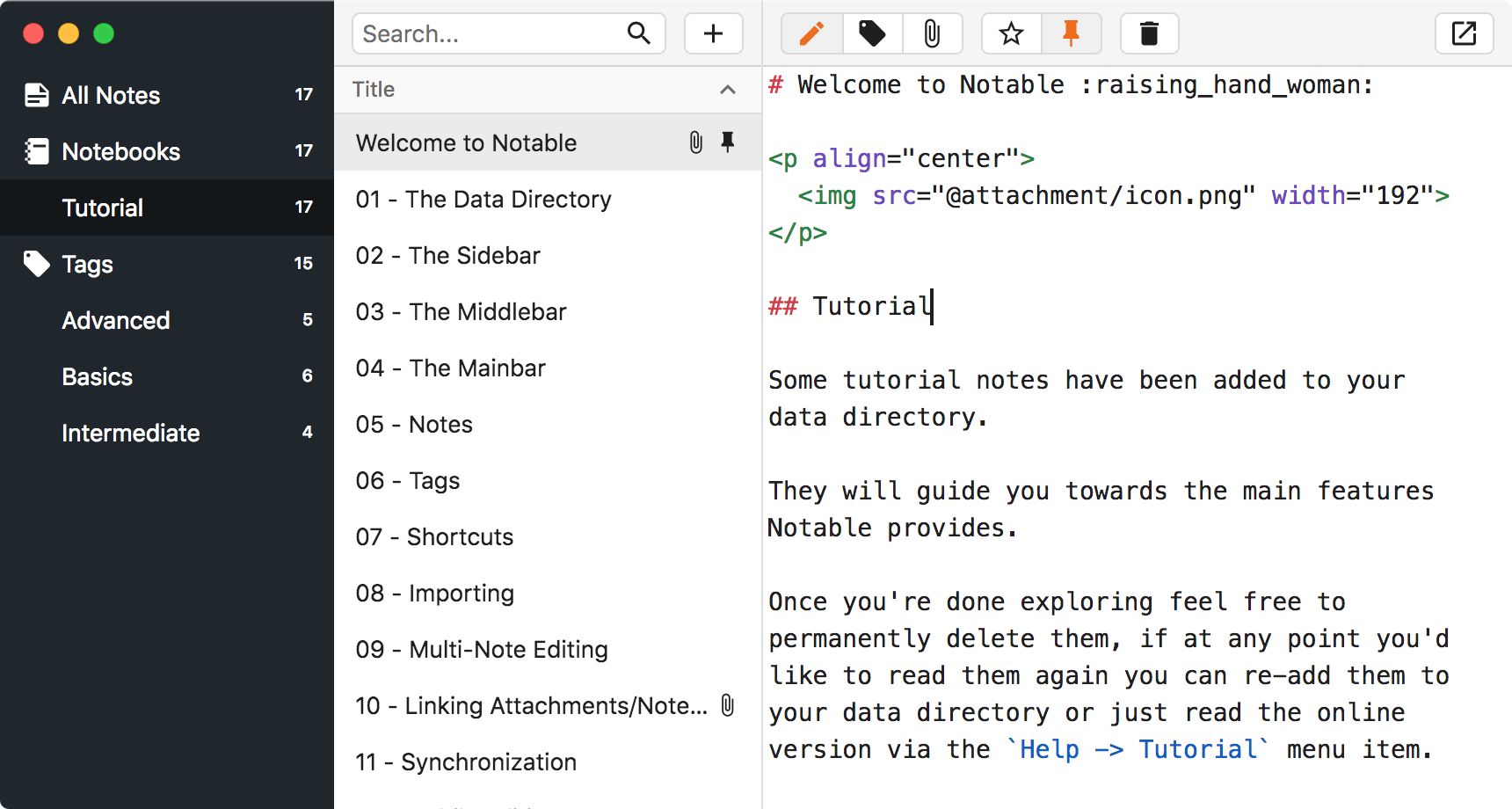Click the Title sort header
Image resolution: width=1512 pixels, height=809 pixels.
pyautogui.click(x=548, y=90)
